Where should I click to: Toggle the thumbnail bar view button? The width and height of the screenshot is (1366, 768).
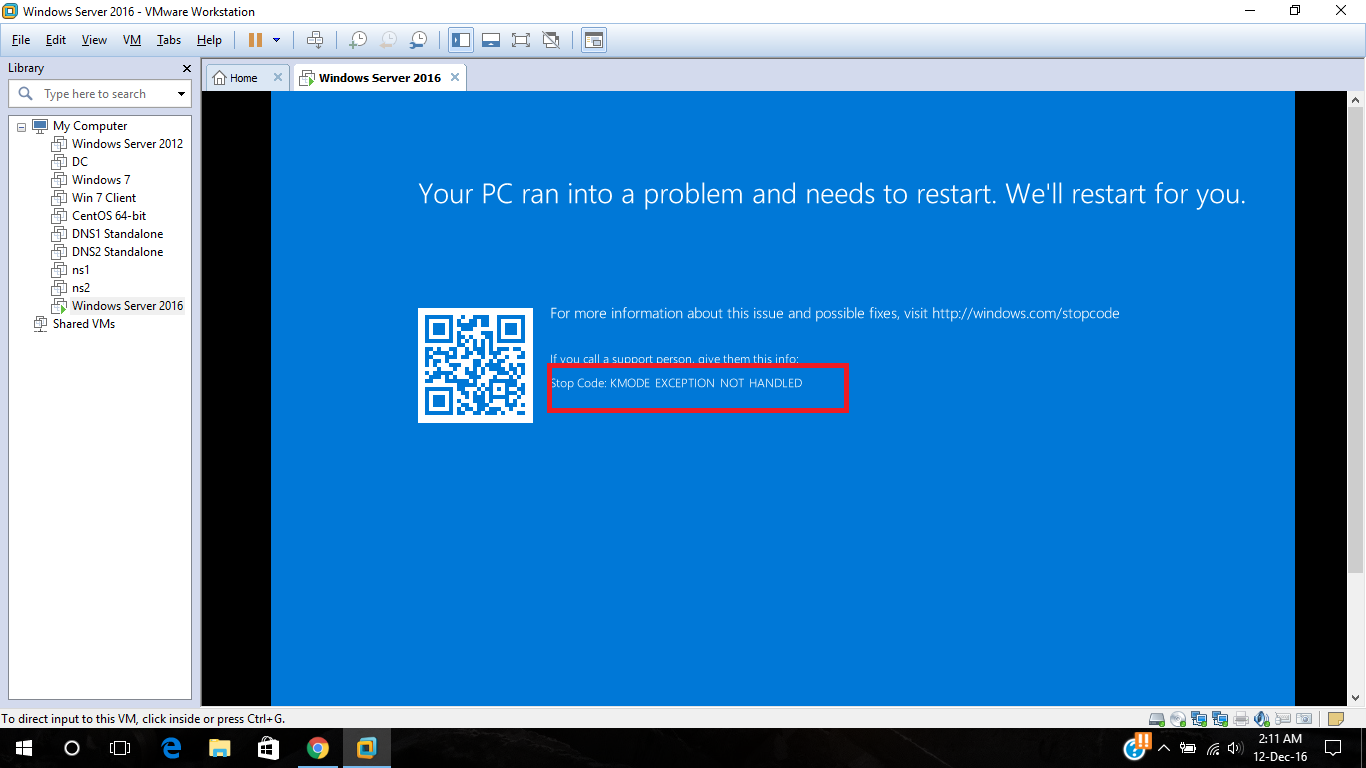click(491, 40)
